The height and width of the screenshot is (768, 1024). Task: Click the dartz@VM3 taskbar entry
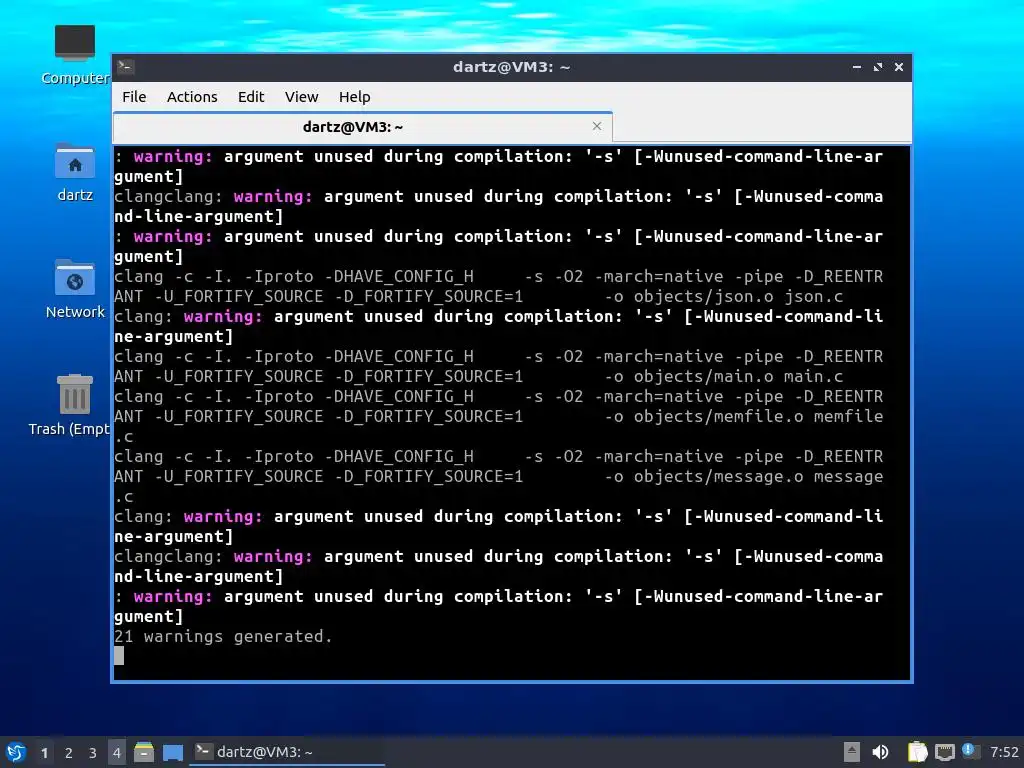pyautogui.click(x=287, y=752)
